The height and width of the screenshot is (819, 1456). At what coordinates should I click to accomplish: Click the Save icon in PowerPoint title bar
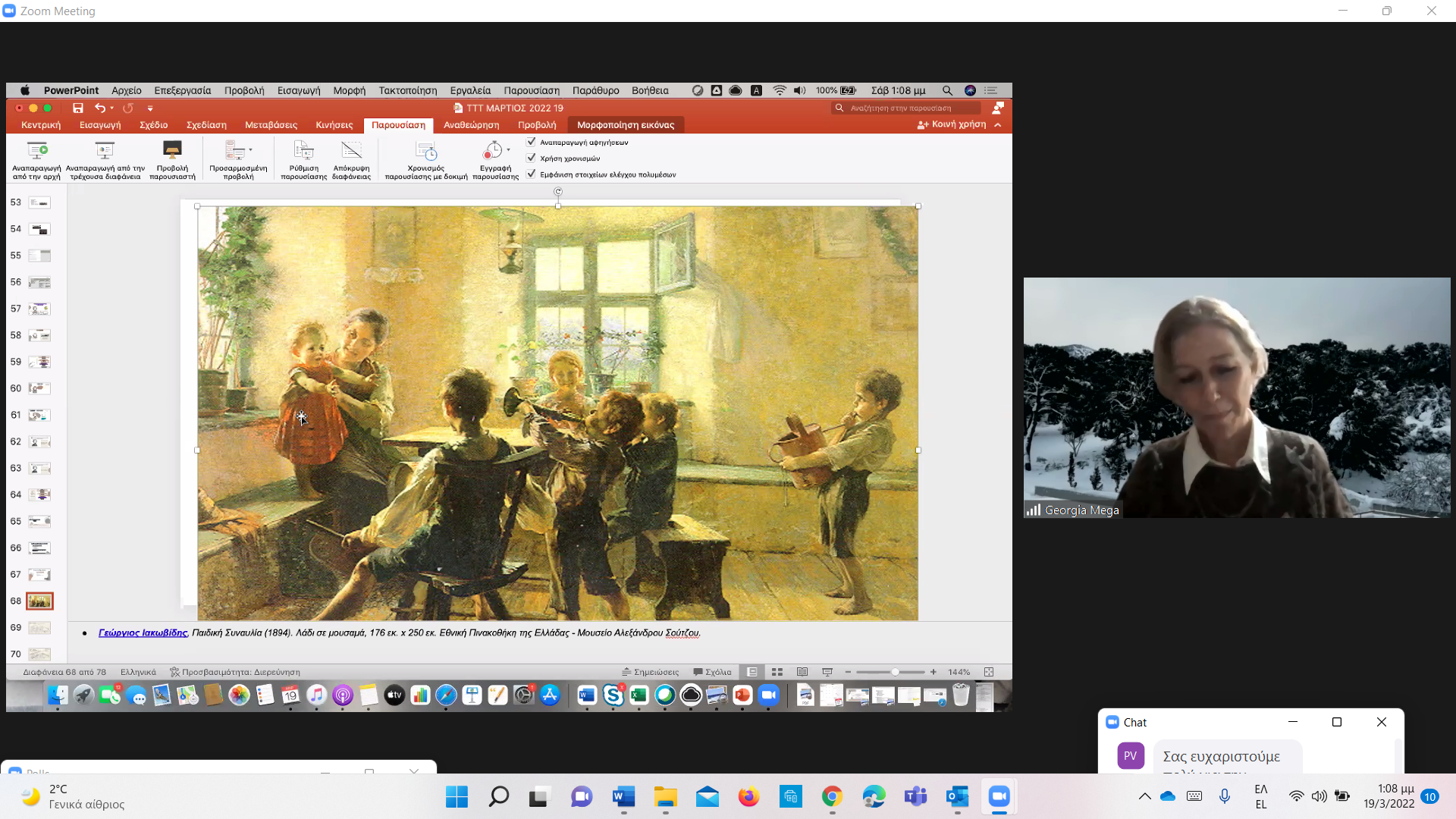pos(77,108)
